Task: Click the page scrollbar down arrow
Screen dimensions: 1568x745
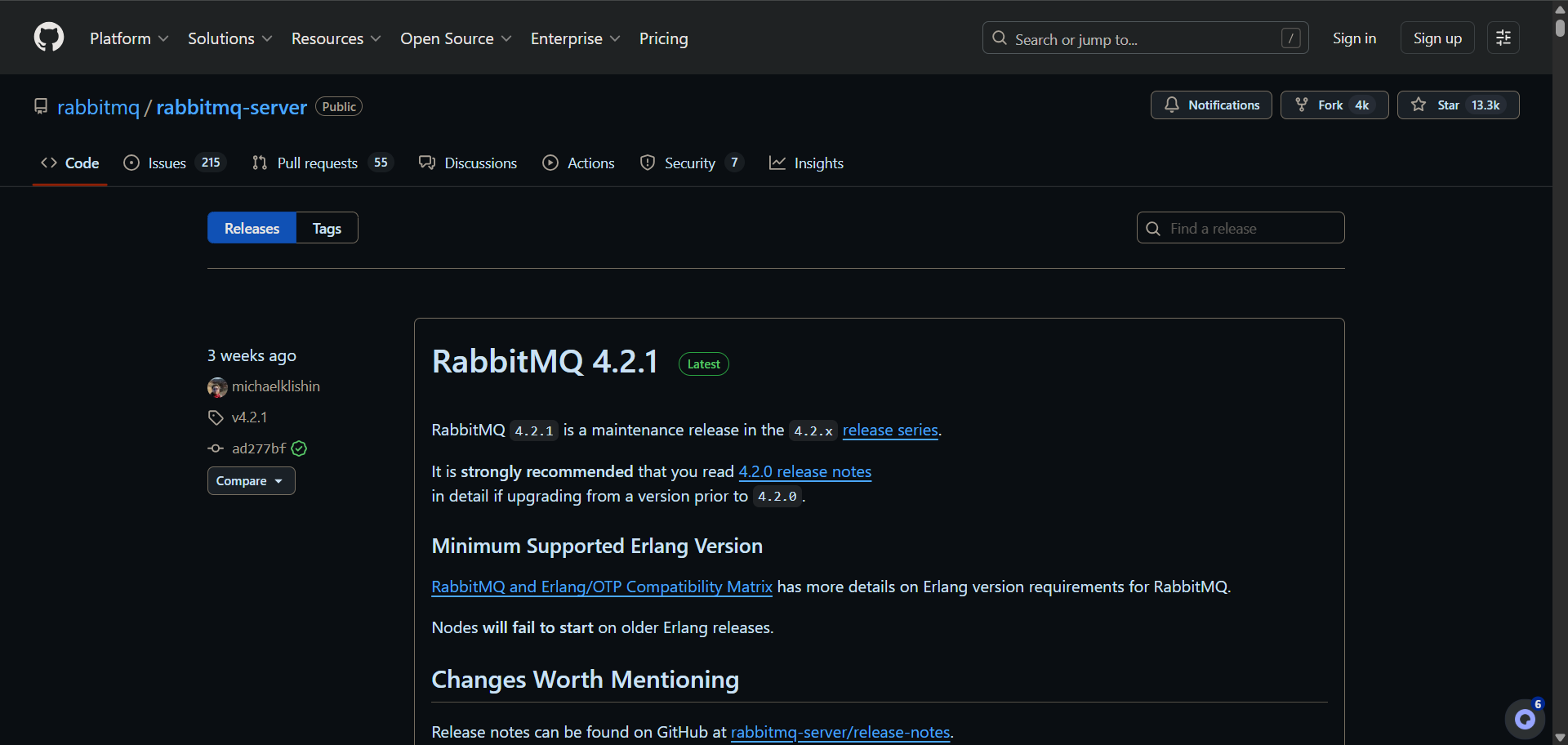Action: [1560, 738]
